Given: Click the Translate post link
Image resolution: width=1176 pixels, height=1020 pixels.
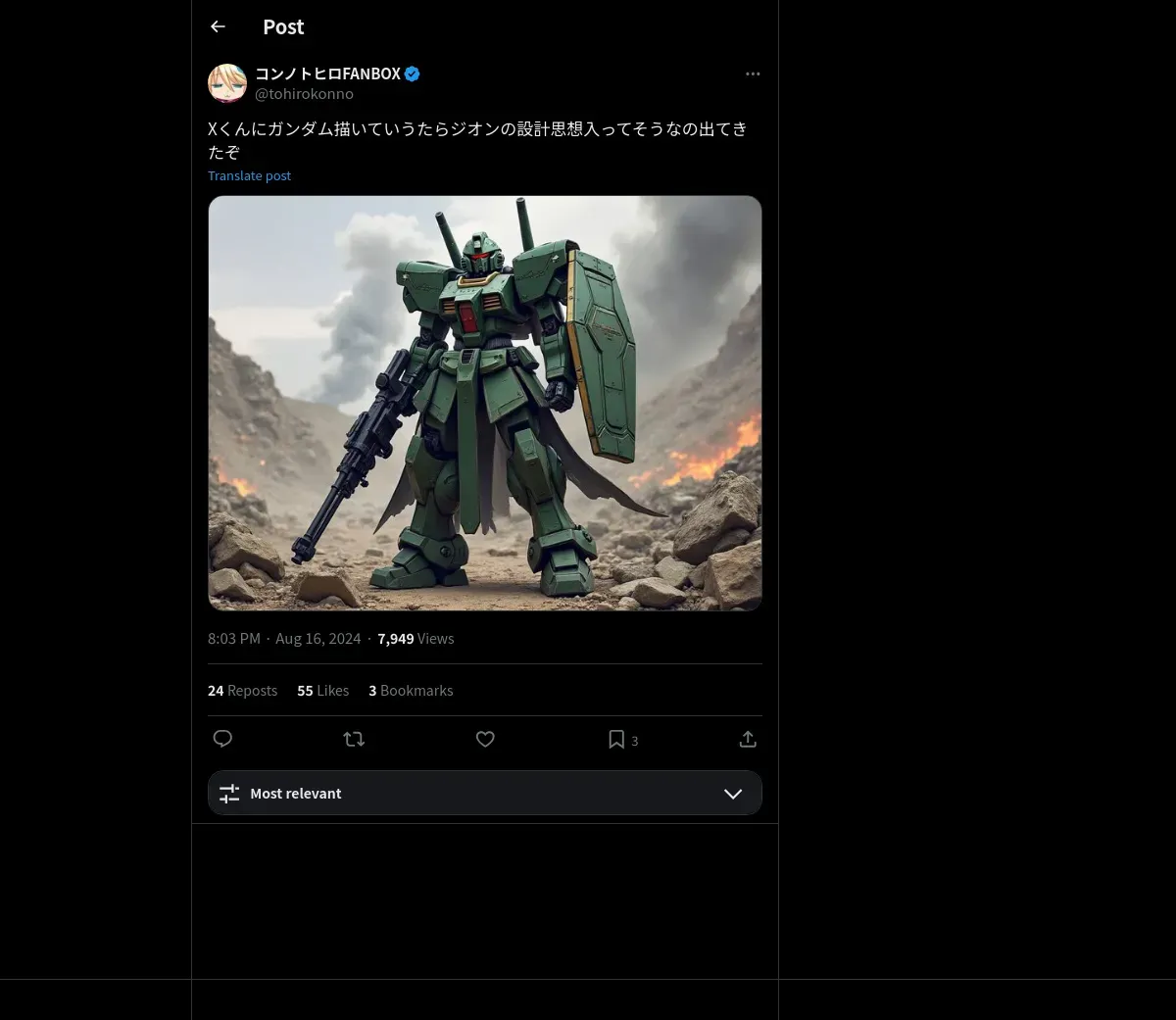Looking at the screenshot, I should tap(249, 175).
